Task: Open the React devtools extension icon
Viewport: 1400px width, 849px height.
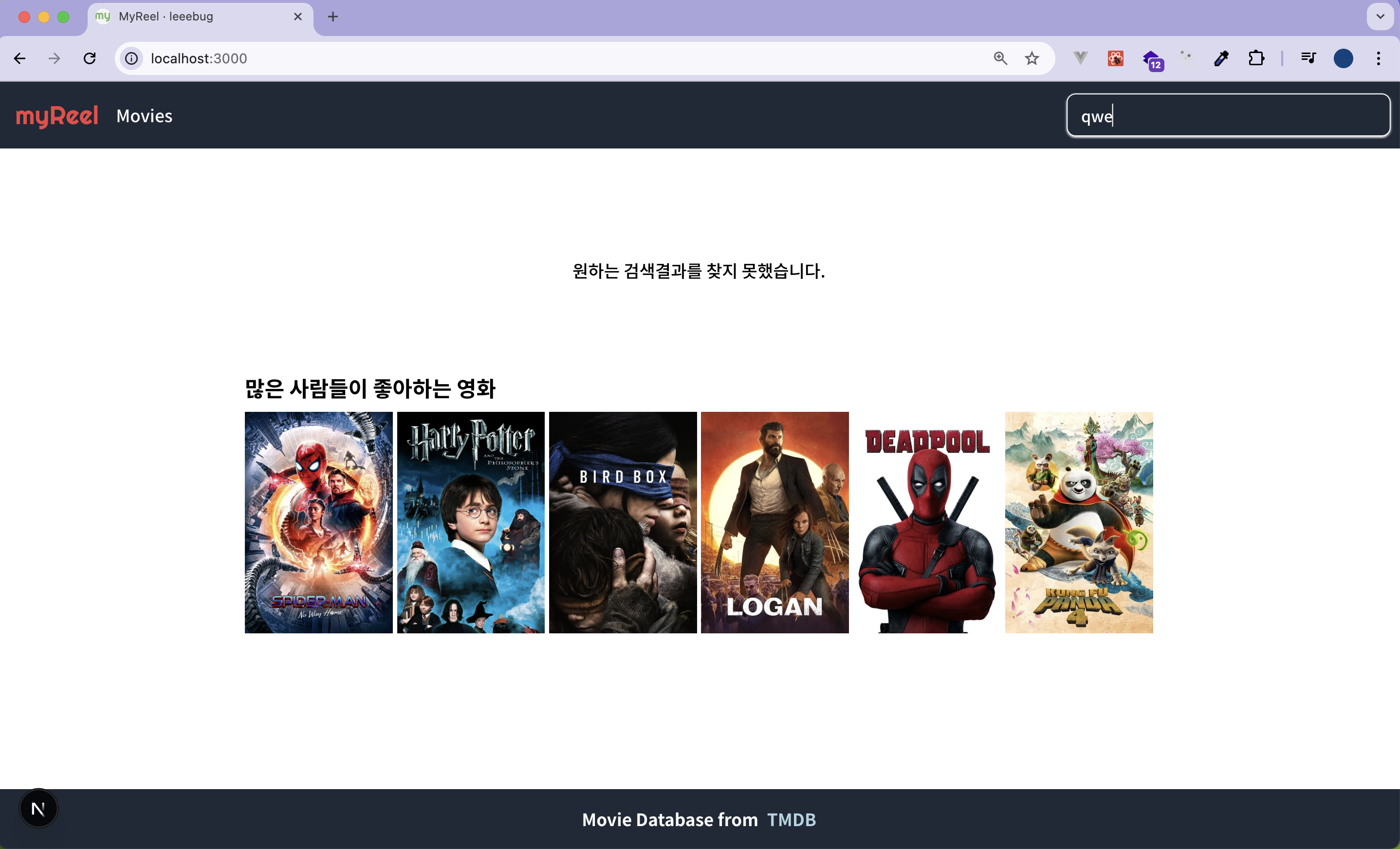Action: point(1115,58)
